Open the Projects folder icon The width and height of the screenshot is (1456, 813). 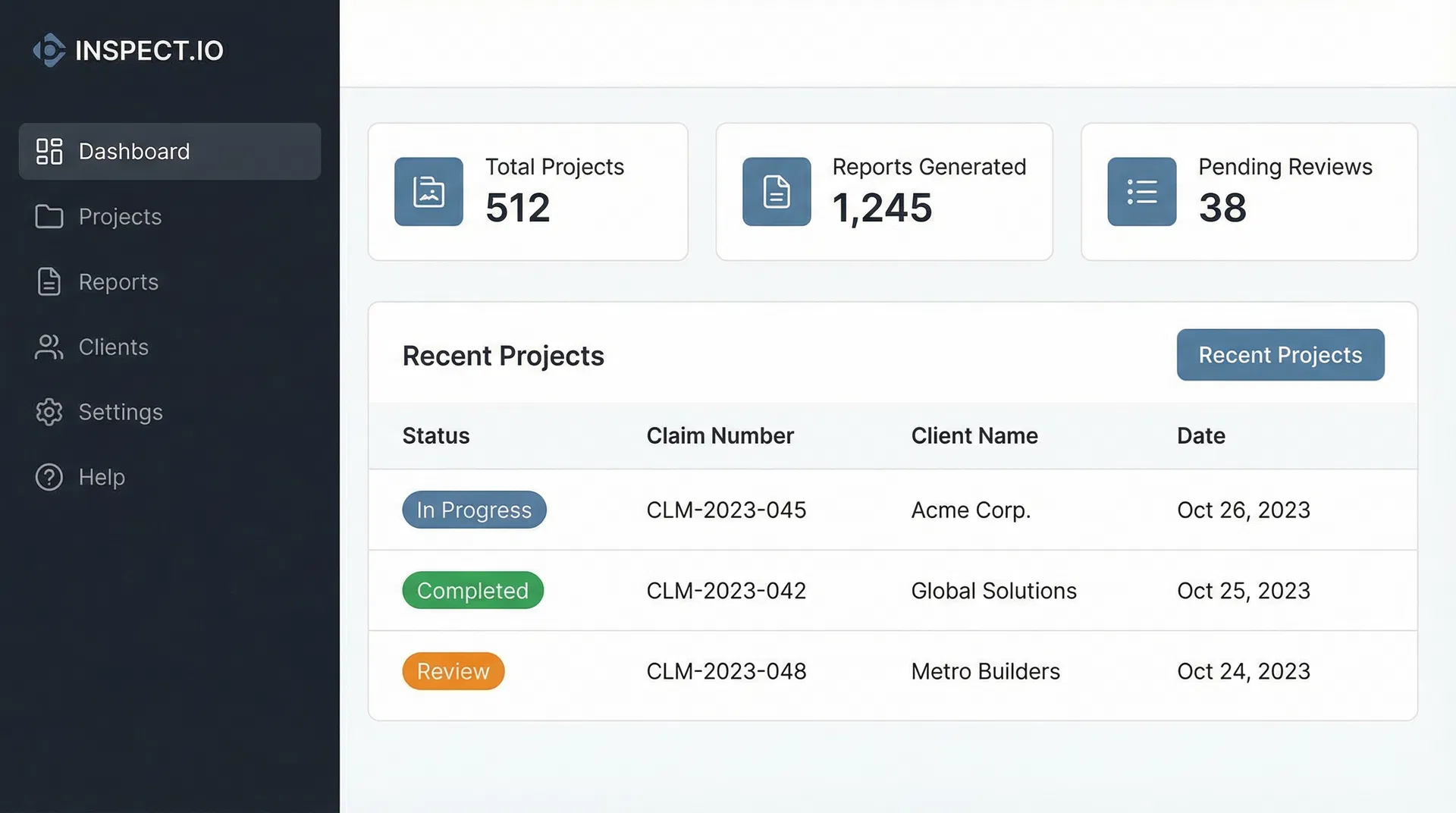pyautogui.click(x=49, y=216)
